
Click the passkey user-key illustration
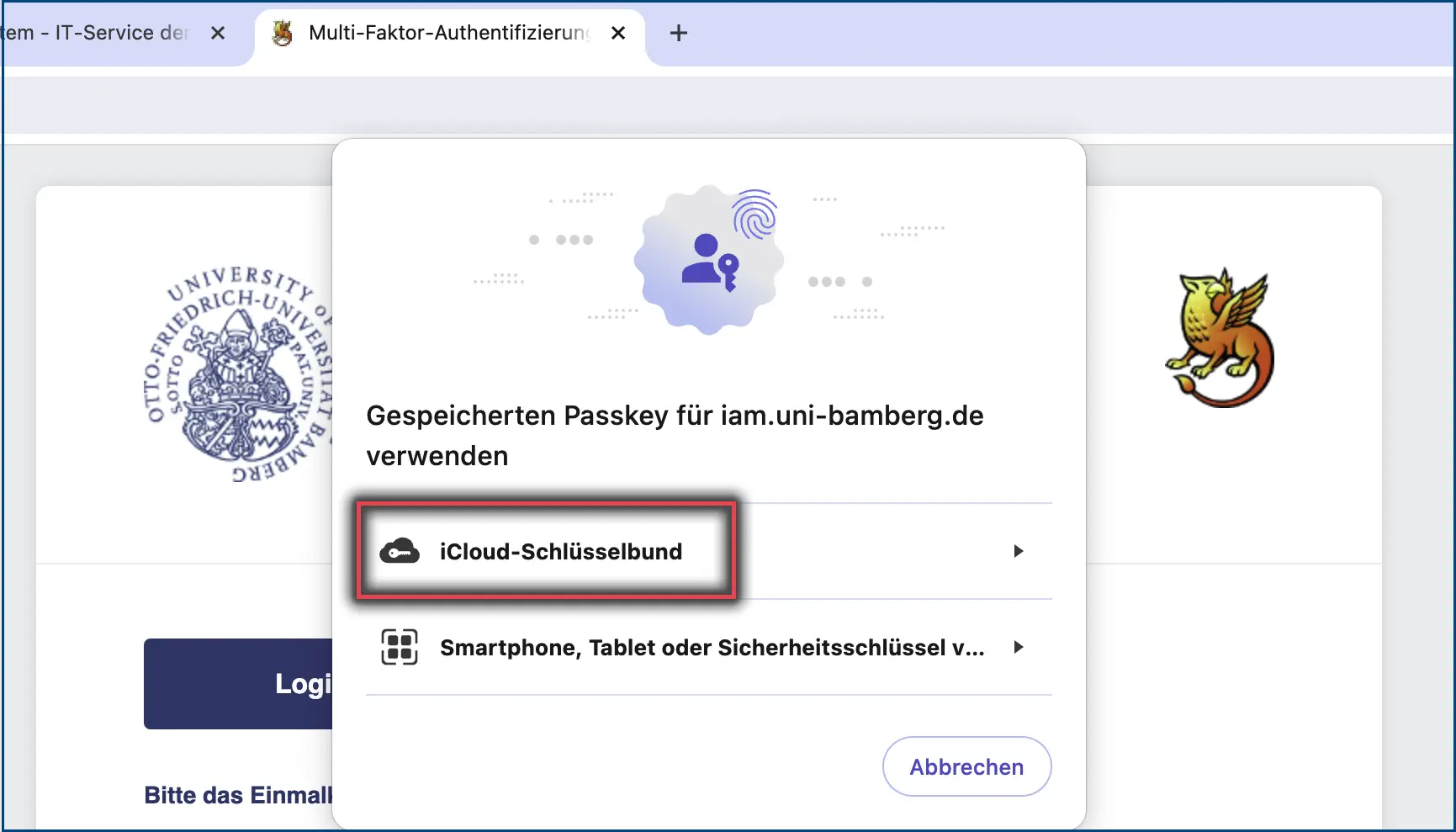tap(709, 259)
